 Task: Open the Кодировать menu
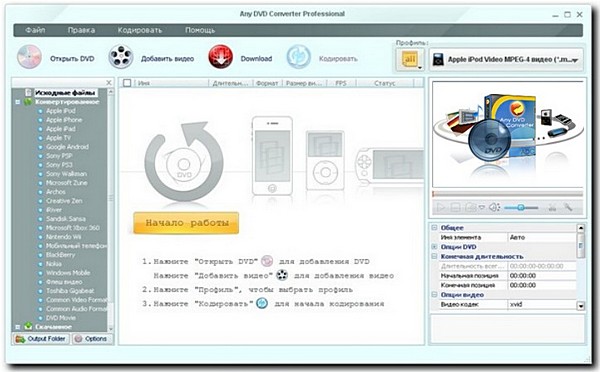pos(140,30)
